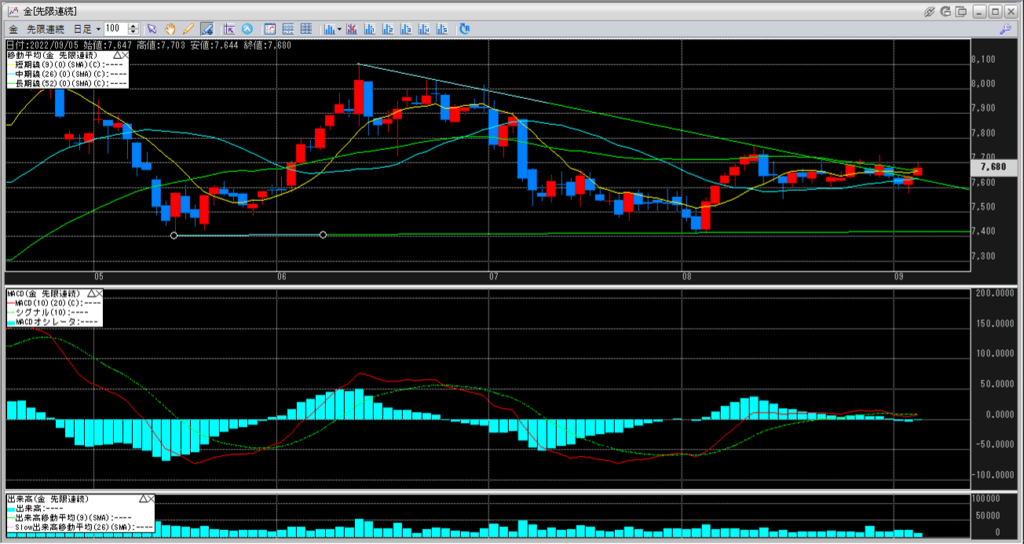Select the orange pencil drawing tool

point(188,29)
